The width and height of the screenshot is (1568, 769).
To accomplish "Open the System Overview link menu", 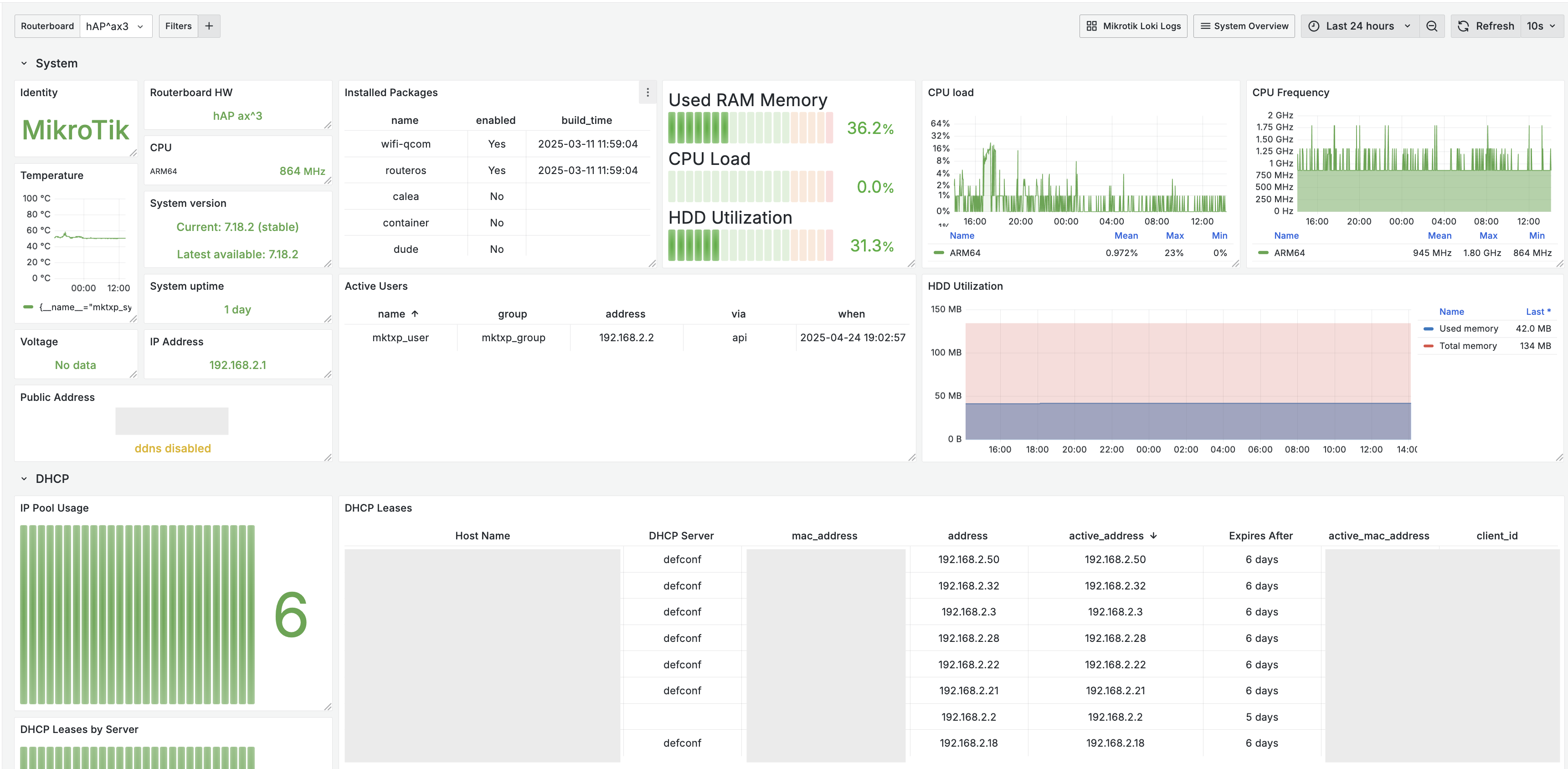I will tap(1244, 26).
